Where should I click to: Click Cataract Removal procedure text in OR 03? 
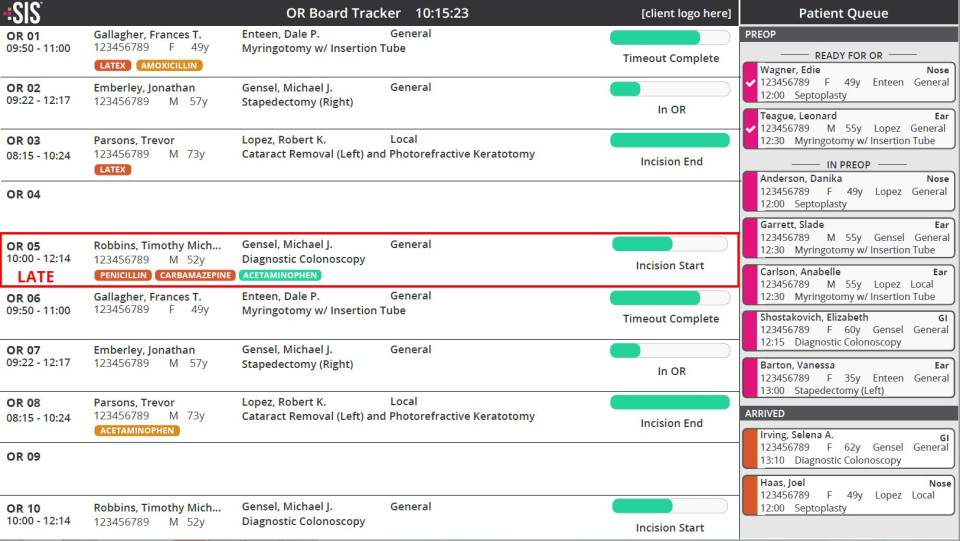(x=388, y=154)
